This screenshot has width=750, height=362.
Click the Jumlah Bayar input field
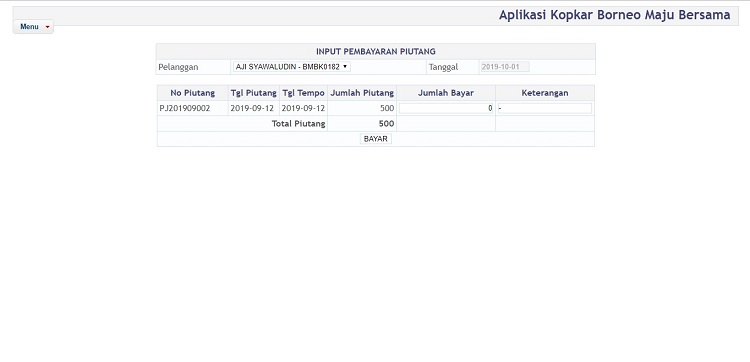point(446,109)
